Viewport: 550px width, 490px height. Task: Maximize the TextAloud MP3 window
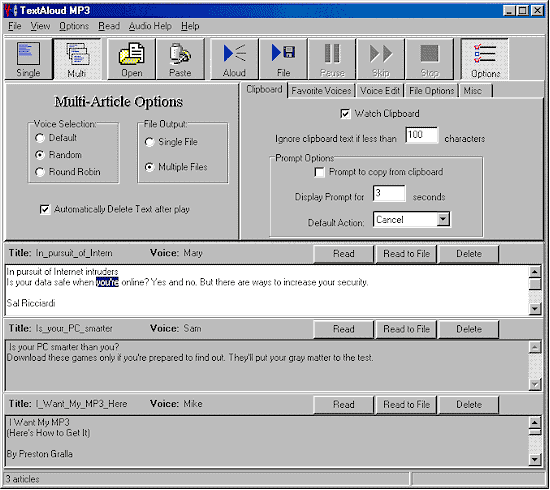point(523,11)
